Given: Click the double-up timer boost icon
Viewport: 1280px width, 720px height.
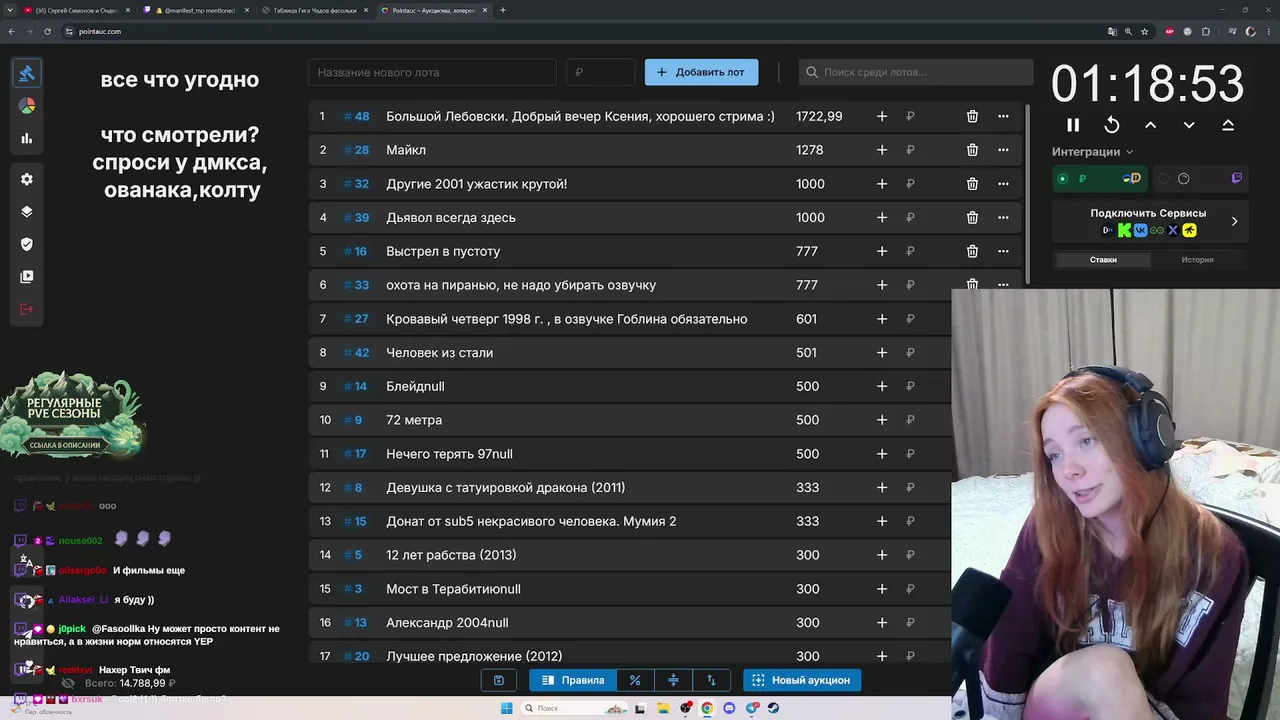Looking at the screenshot, I should tap(1228, 125).
